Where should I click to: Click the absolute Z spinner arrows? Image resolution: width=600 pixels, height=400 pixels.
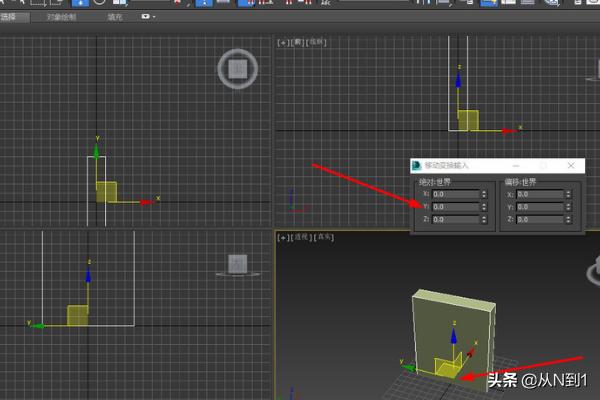point(484,220)
